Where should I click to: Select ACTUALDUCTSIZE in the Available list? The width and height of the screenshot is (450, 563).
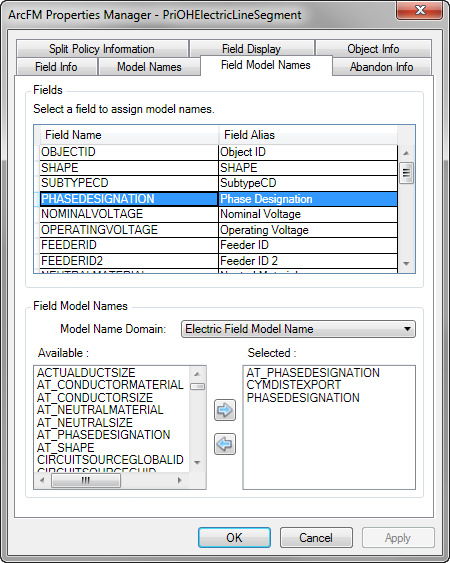[x=86, y=373]
